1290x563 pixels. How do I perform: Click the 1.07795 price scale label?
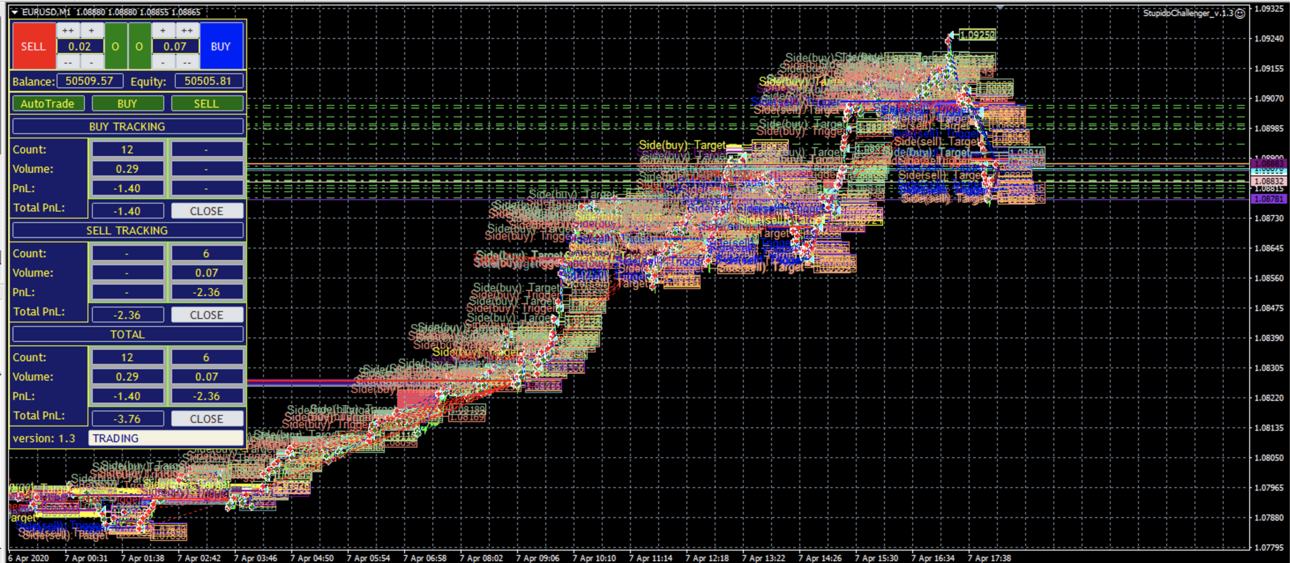tap(1270, 547)
